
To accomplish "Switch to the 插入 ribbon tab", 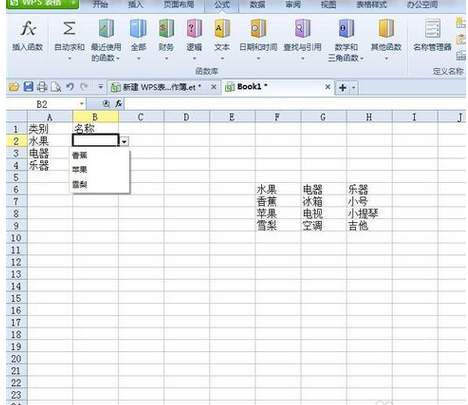I will point(135,5).
